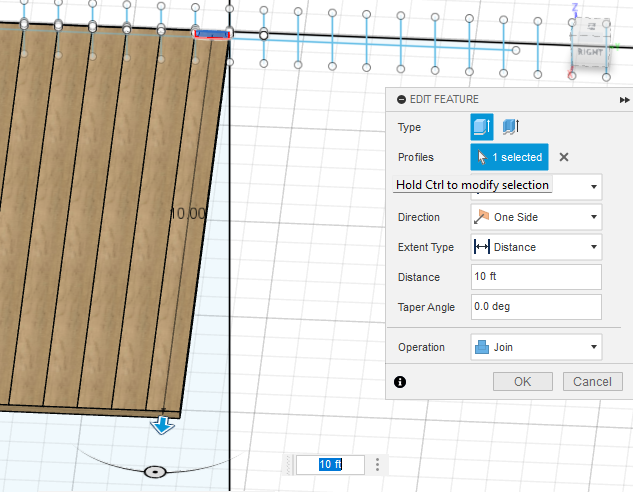Open the Operation 'Join' dropdown

click(x=536, y=347)
